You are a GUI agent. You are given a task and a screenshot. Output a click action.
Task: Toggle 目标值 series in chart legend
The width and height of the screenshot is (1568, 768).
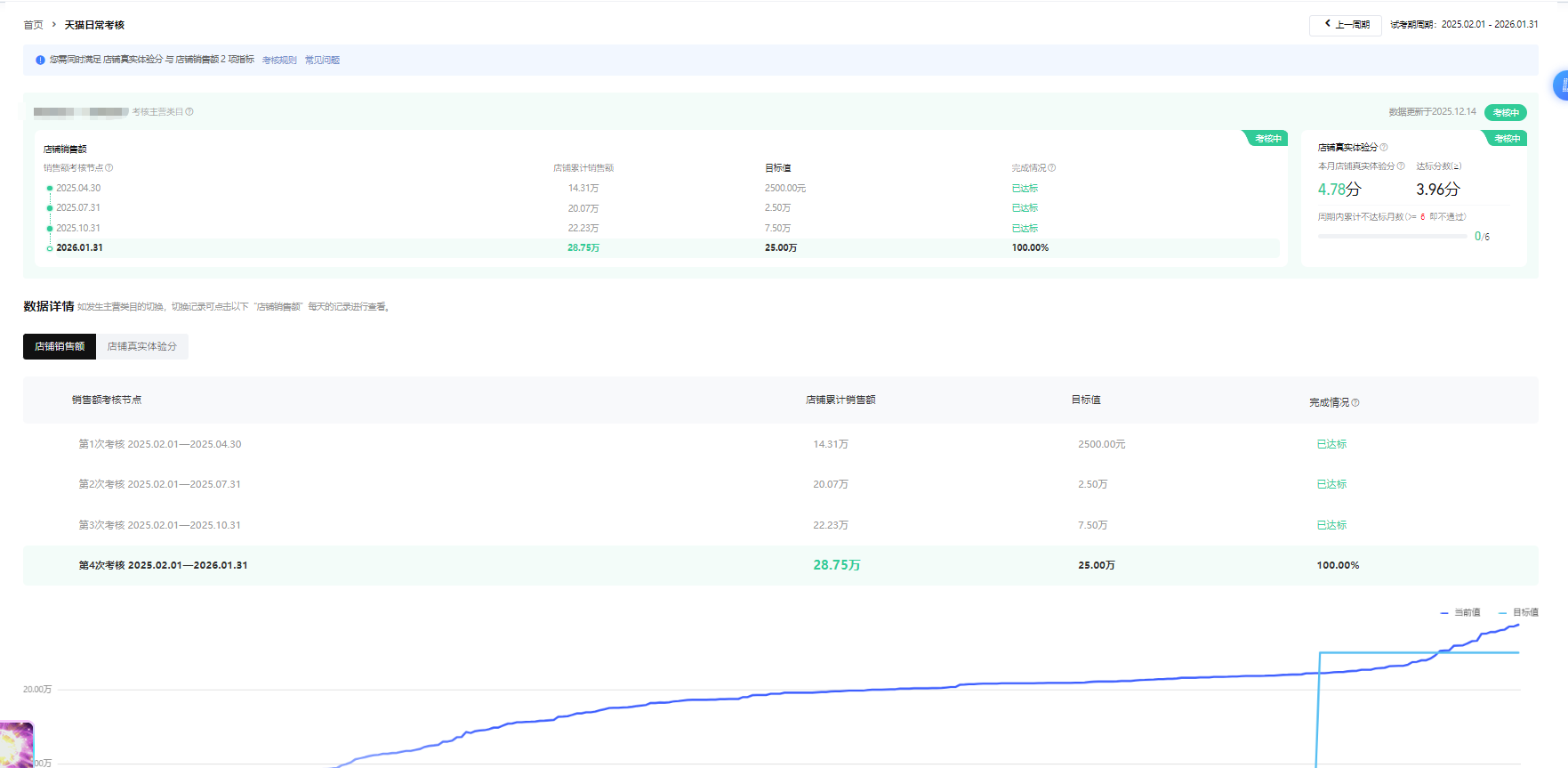click(1519, 612)
